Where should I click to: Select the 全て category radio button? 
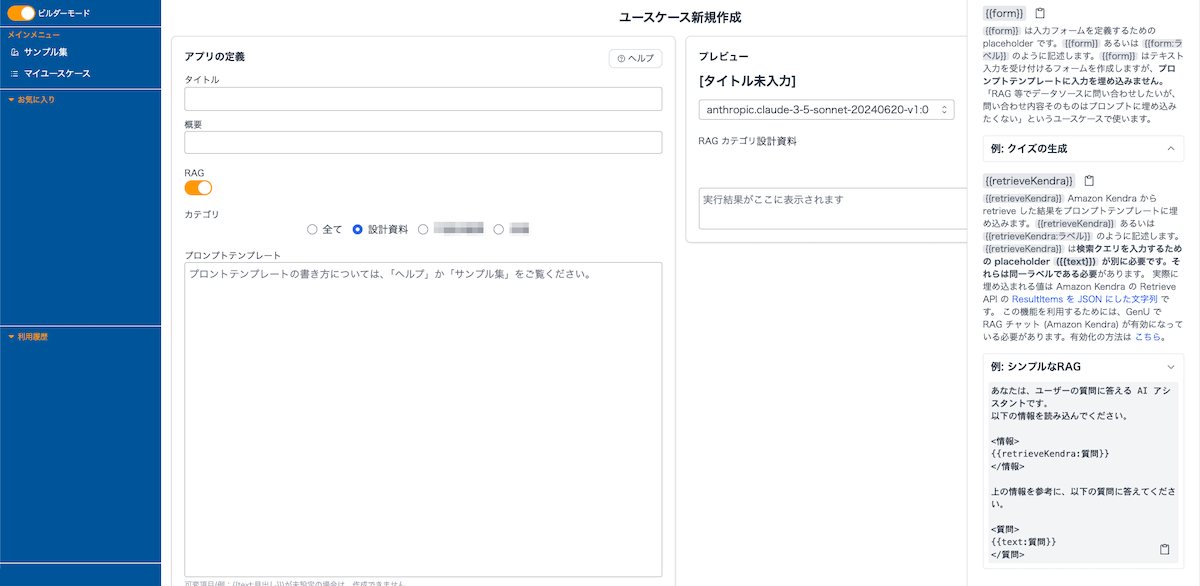point(312,228)
